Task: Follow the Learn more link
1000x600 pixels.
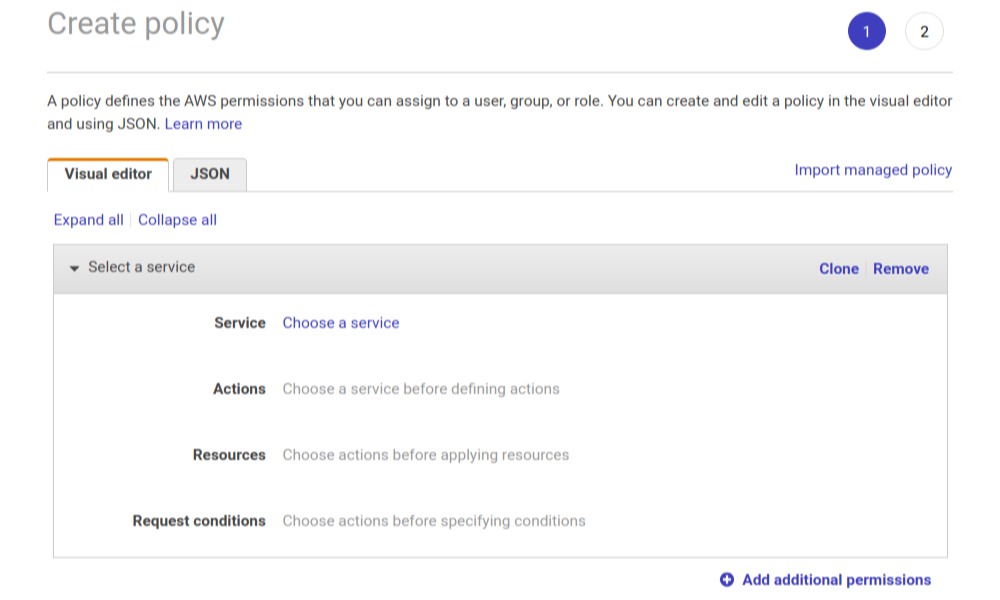Action: 203,124
